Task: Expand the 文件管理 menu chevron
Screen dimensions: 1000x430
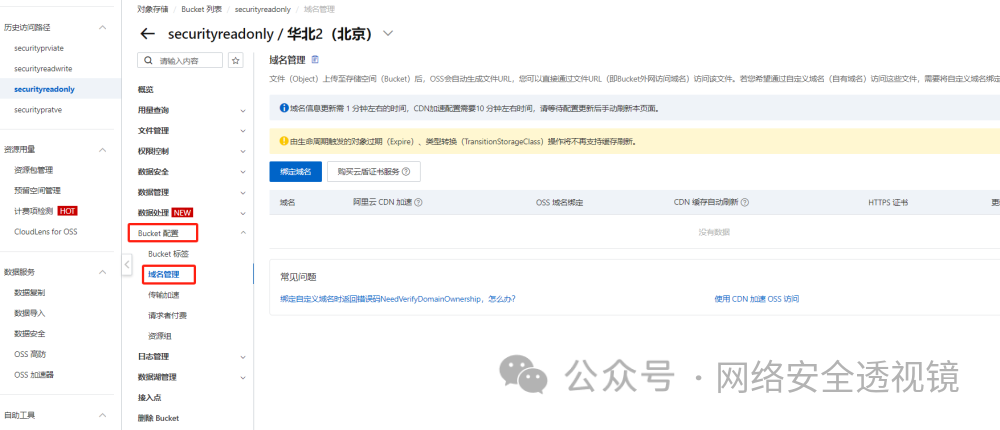Action: [243, 131]
